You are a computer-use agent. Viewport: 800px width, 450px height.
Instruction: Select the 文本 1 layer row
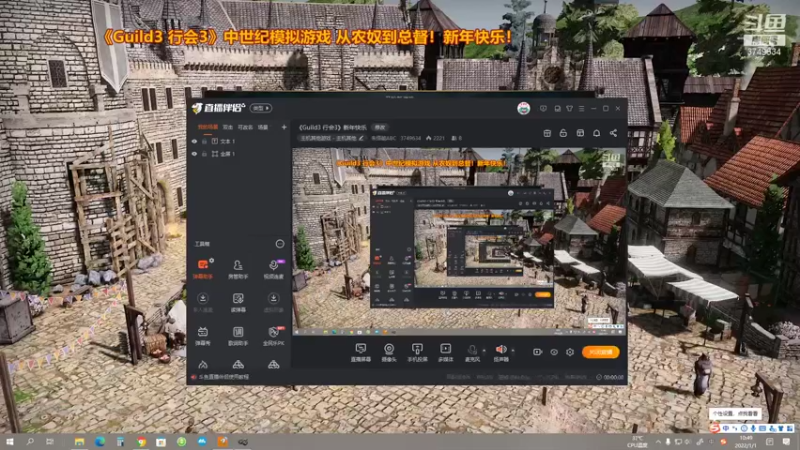pyautogui.click(x=239, y=141)
